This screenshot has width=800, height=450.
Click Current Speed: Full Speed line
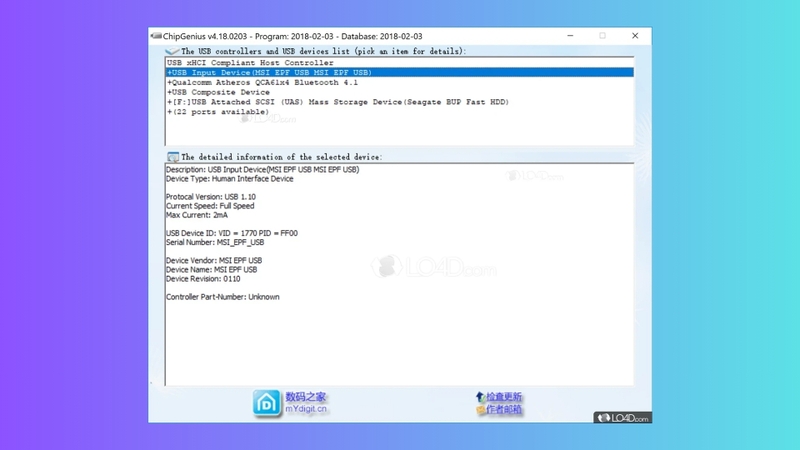(x=210, y=206)
